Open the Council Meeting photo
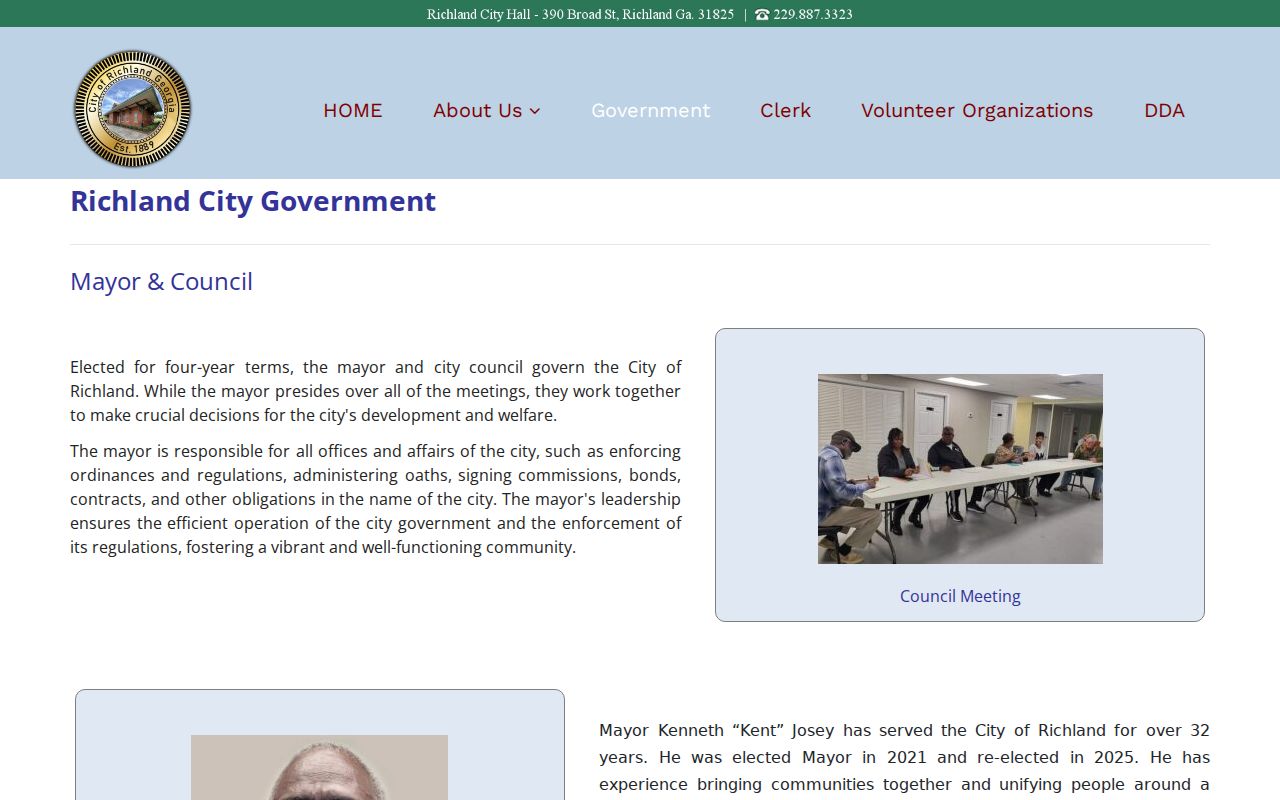Screen dimensions: 1280x800 click(960, 469)
